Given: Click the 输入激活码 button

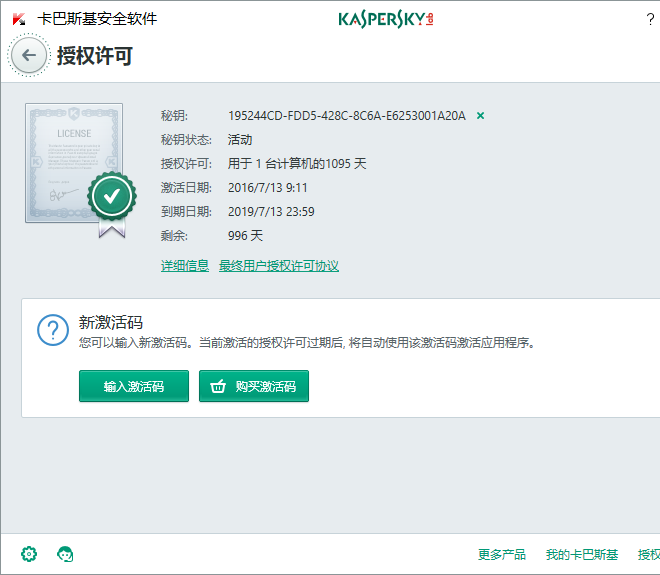Looking at the screenshot, I should pyautogui.click(x=134, y=386).
